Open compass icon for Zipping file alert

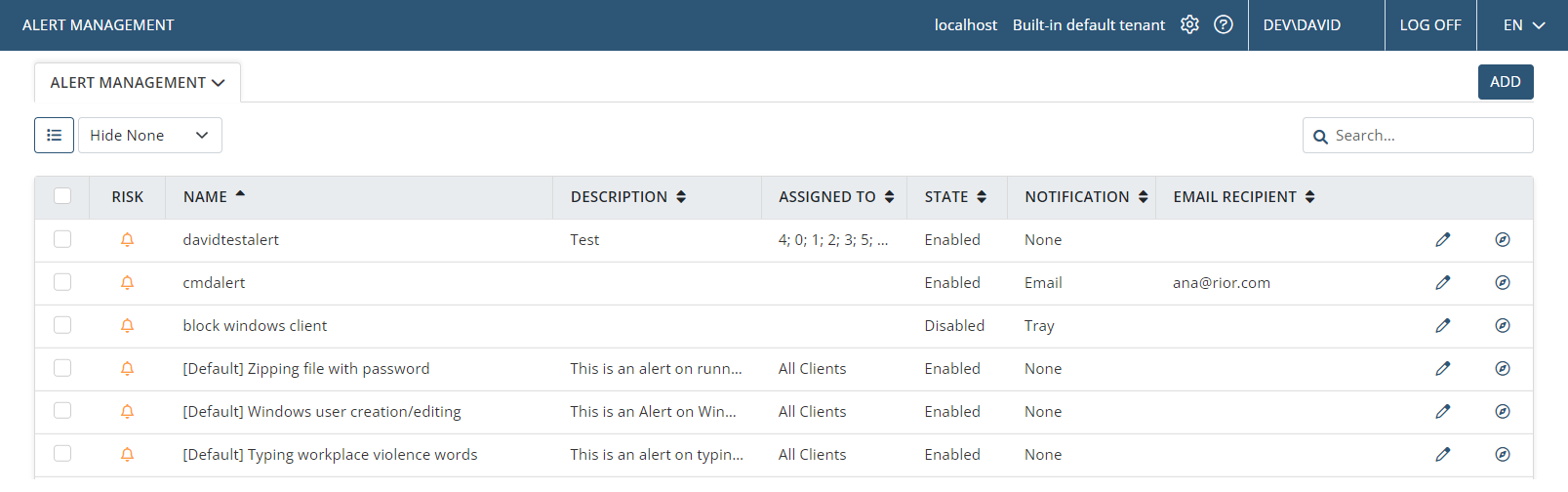1502,369
